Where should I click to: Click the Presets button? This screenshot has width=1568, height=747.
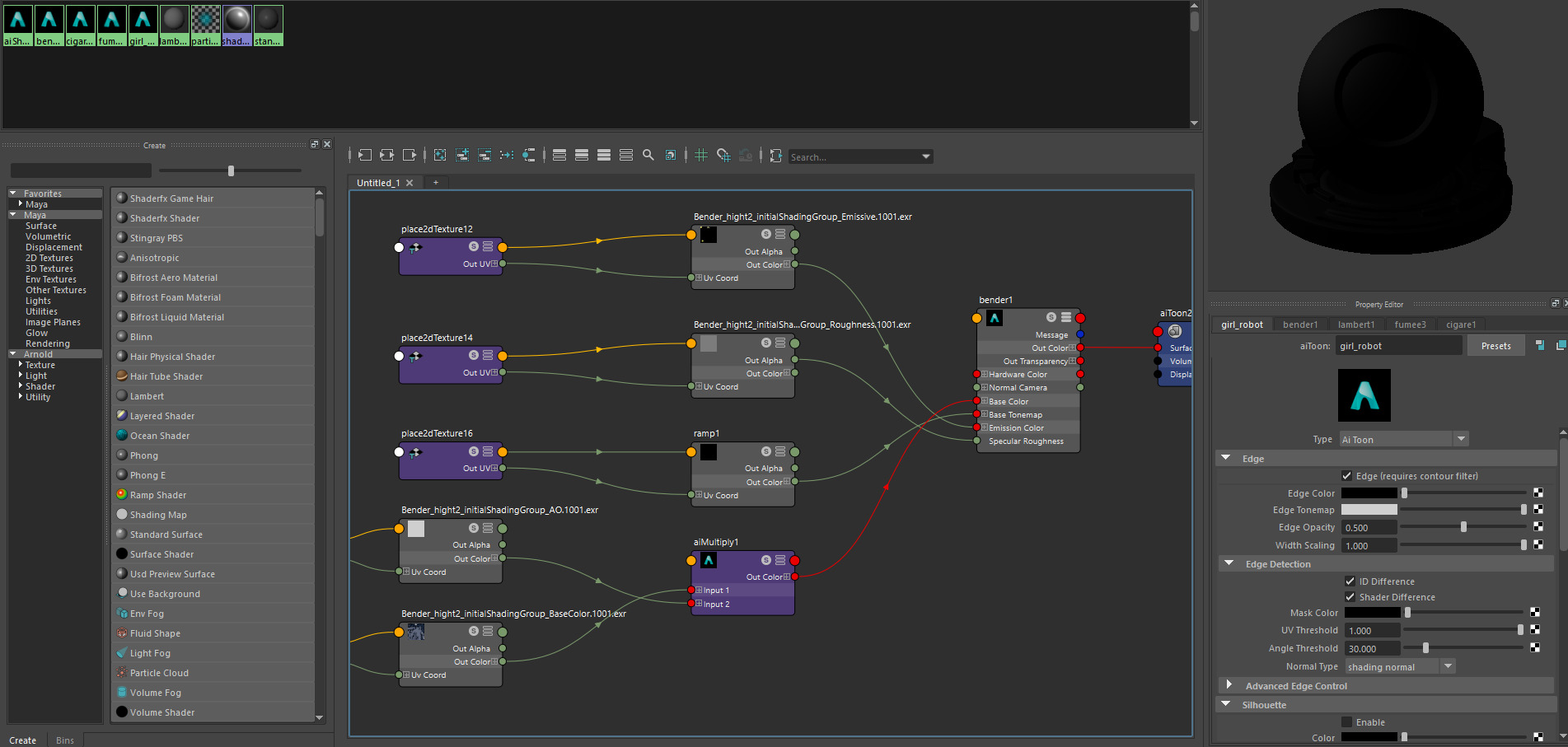(1495, 346)
